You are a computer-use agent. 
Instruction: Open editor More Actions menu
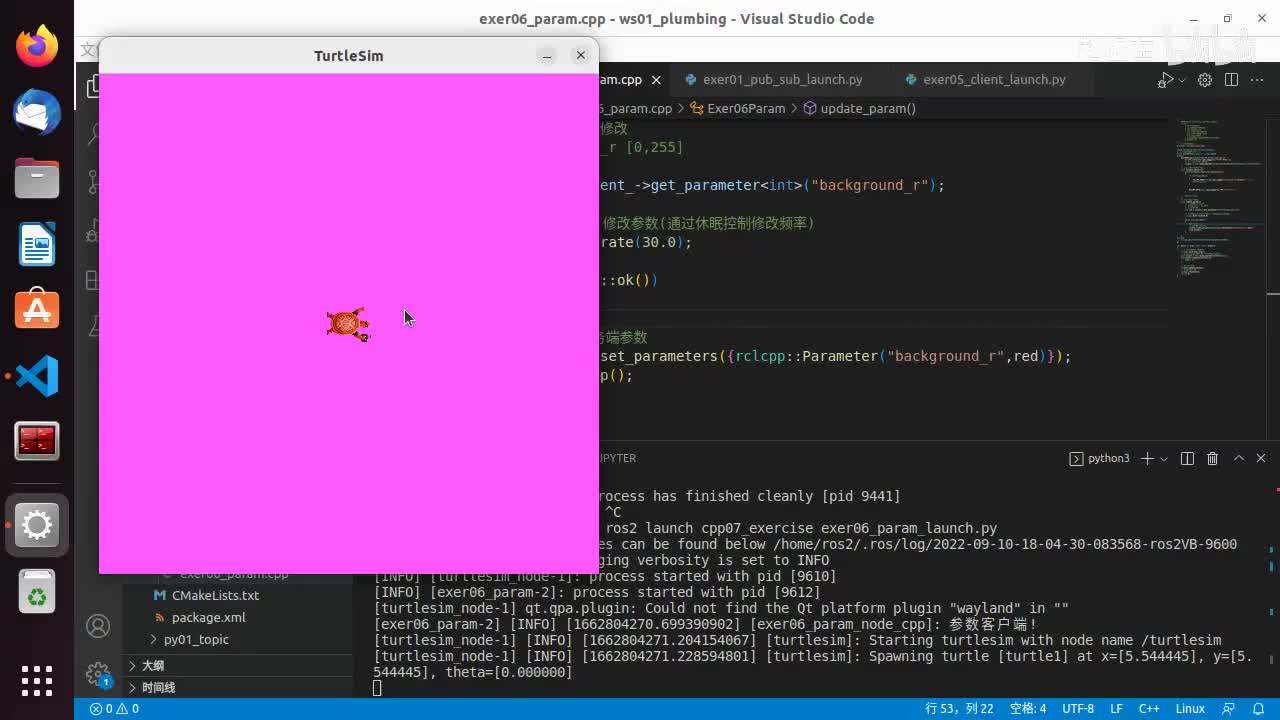click(x=1256, y=80)
